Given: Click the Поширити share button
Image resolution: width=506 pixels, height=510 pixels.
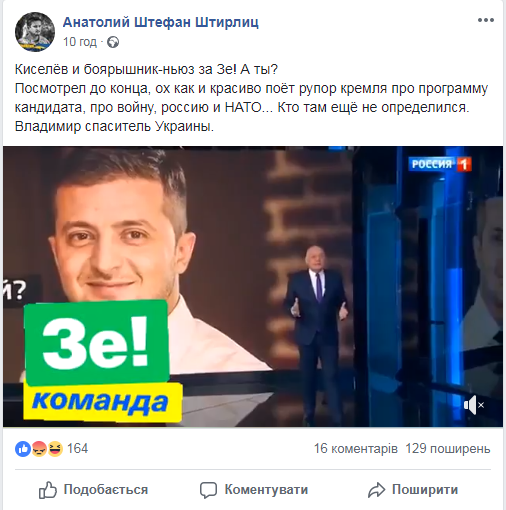Looking at the screenshot, I should click(413, 490).
